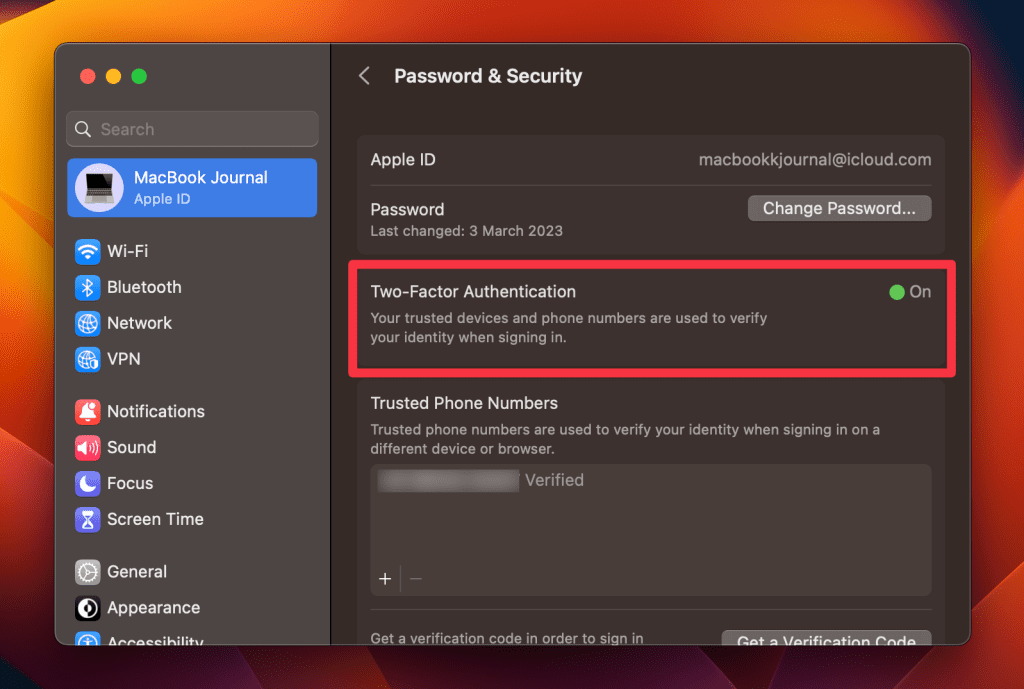
Task: Open Wi-Fi settings icon in sidebar
Action: click(x=88, y=251)
